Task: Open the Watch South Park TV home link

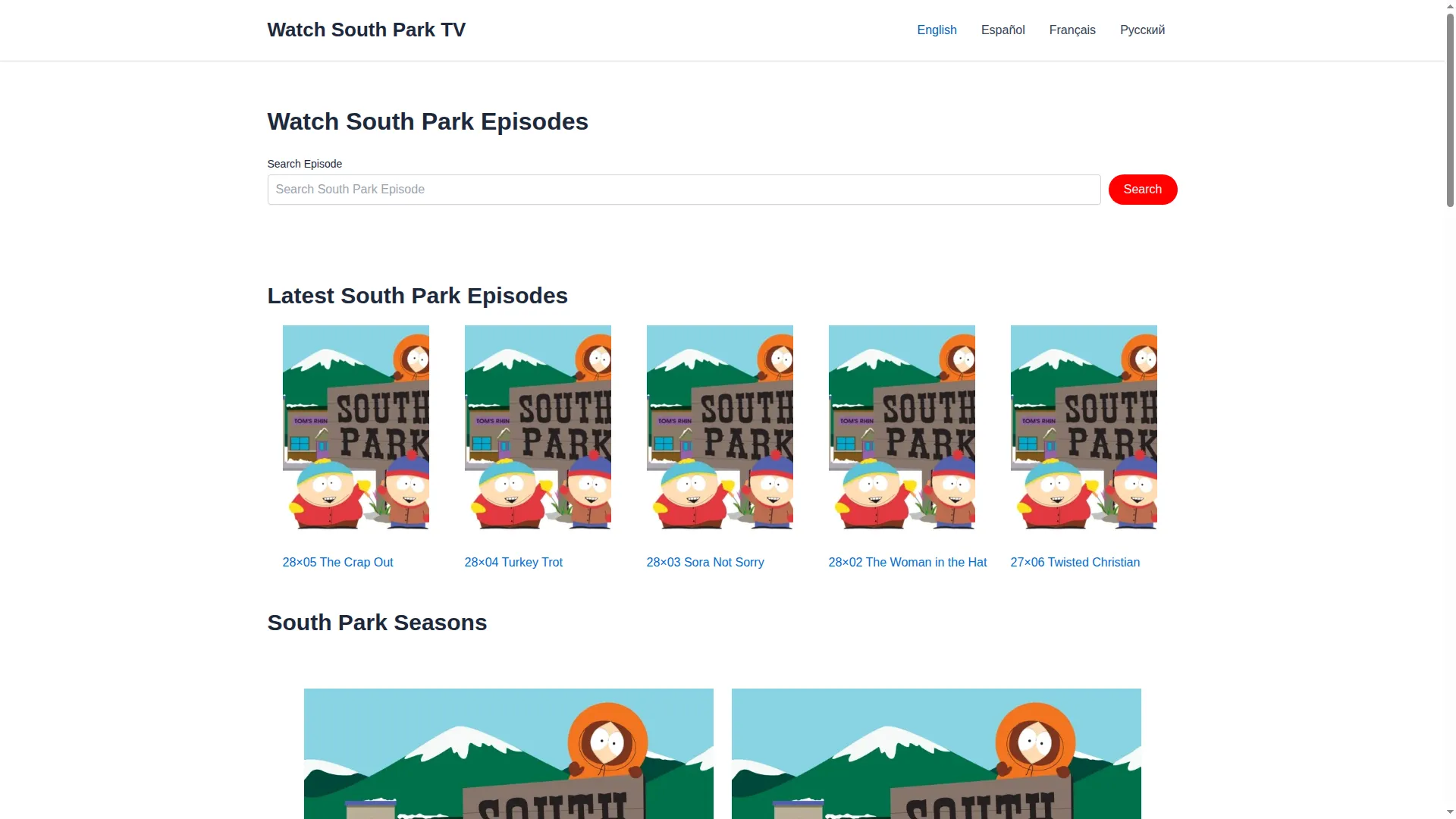Action: click(x=366, y=30)
